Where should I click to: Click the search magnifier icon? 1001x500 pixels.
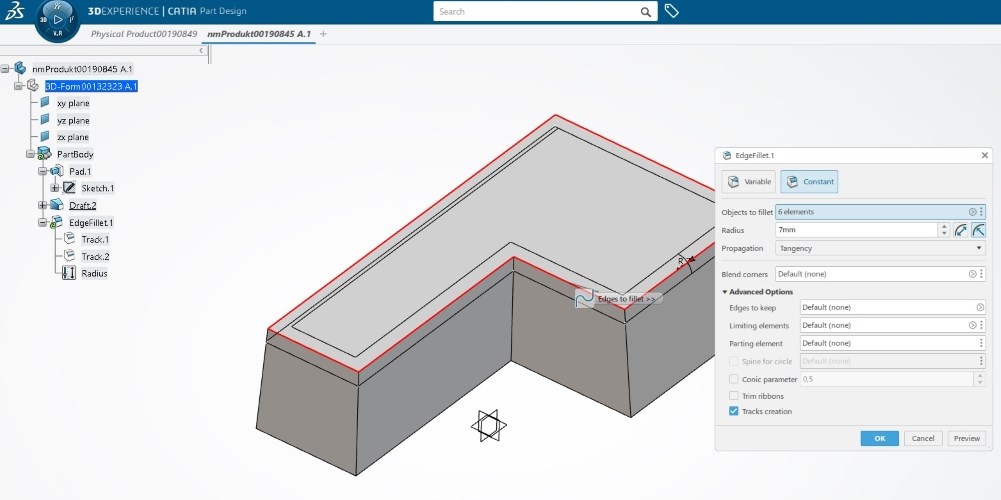[645, 11]
